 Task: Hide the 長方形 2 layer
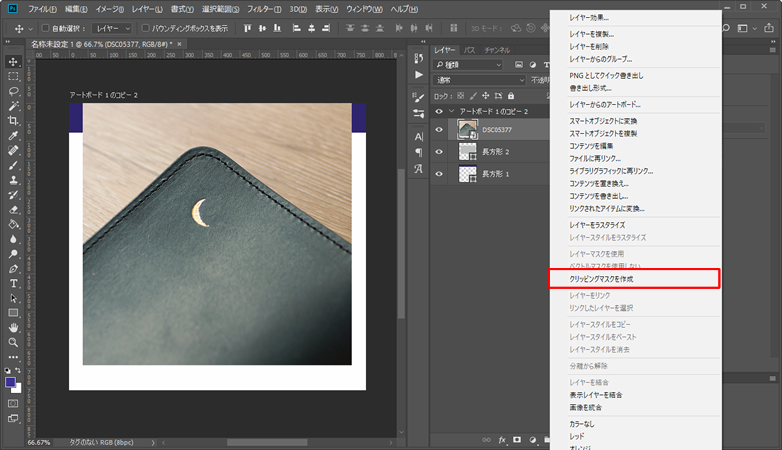(439, 152)
